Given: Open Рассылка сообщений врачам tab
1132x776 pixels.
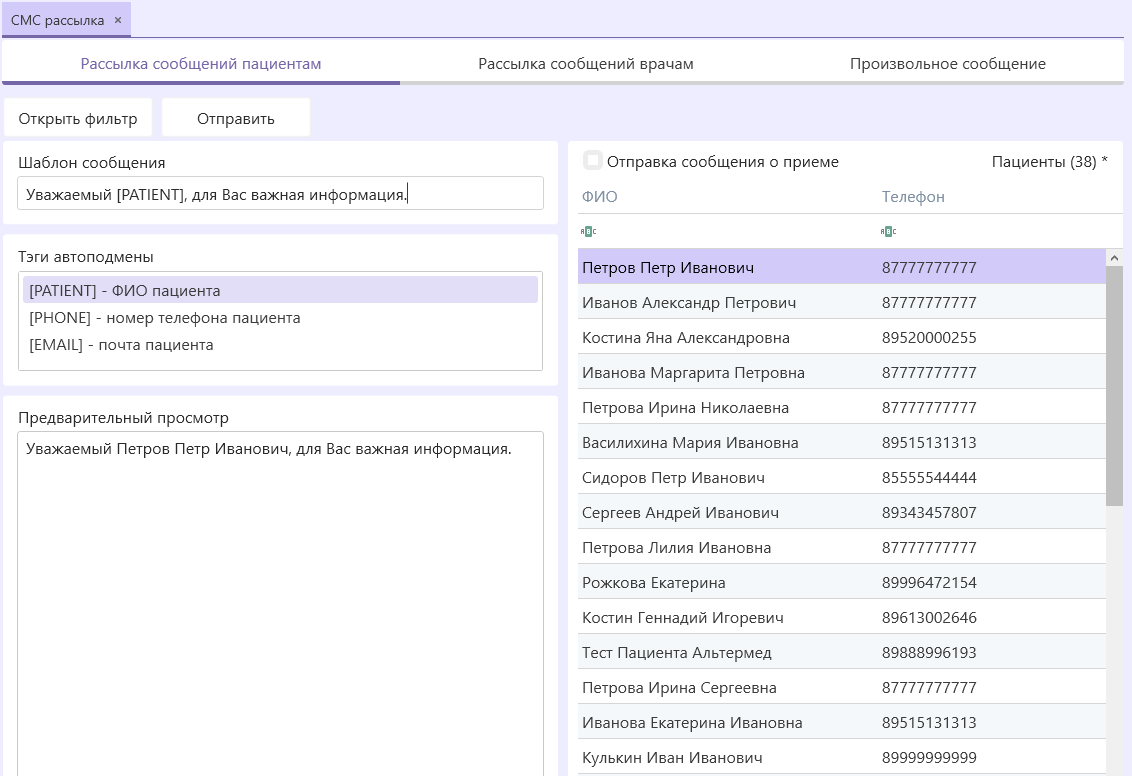Looking at the screenshot, I should [585, 64].
